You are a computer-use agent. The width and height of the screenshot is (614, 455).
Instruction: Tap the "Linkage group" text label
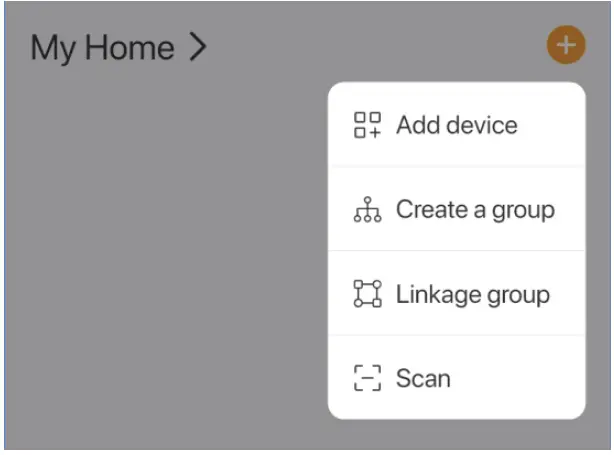tap(473, 295)
